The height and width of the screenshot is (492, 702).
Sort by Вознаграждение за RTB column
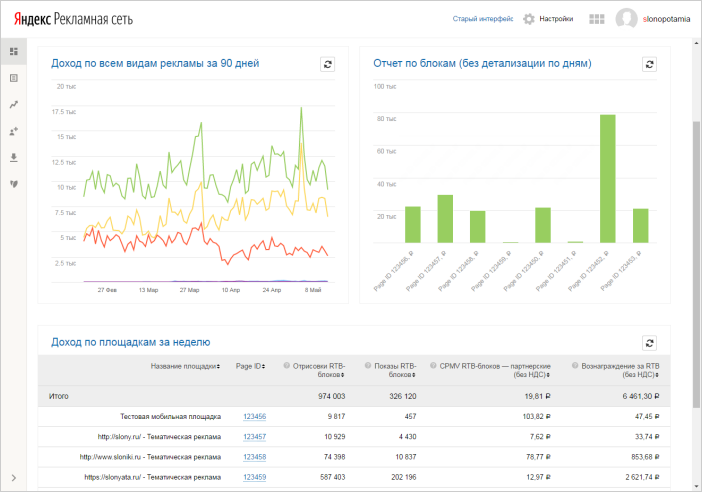click(621, 370)
